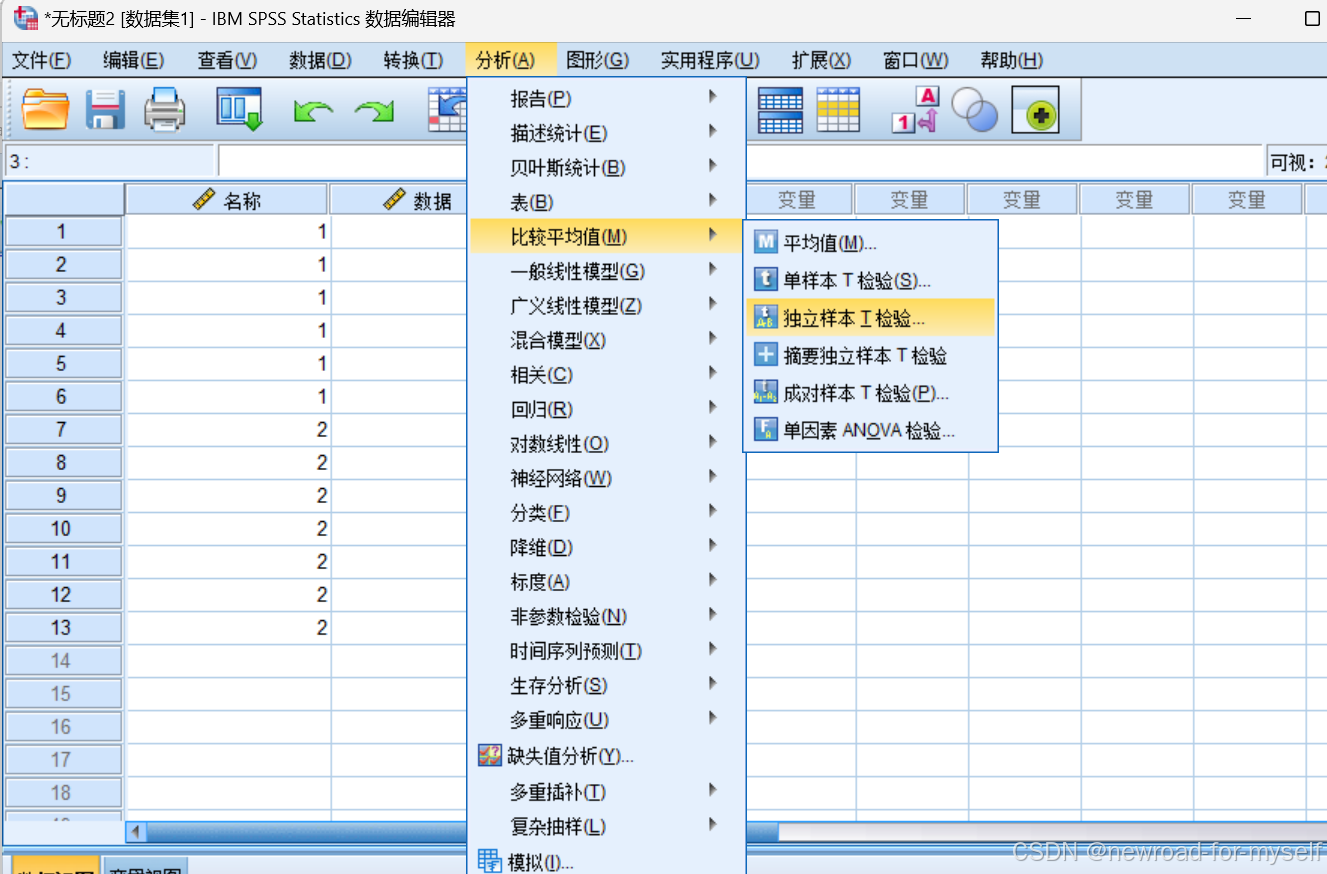
Task: Open the 文件(F) menu
Action: [42, 61]
